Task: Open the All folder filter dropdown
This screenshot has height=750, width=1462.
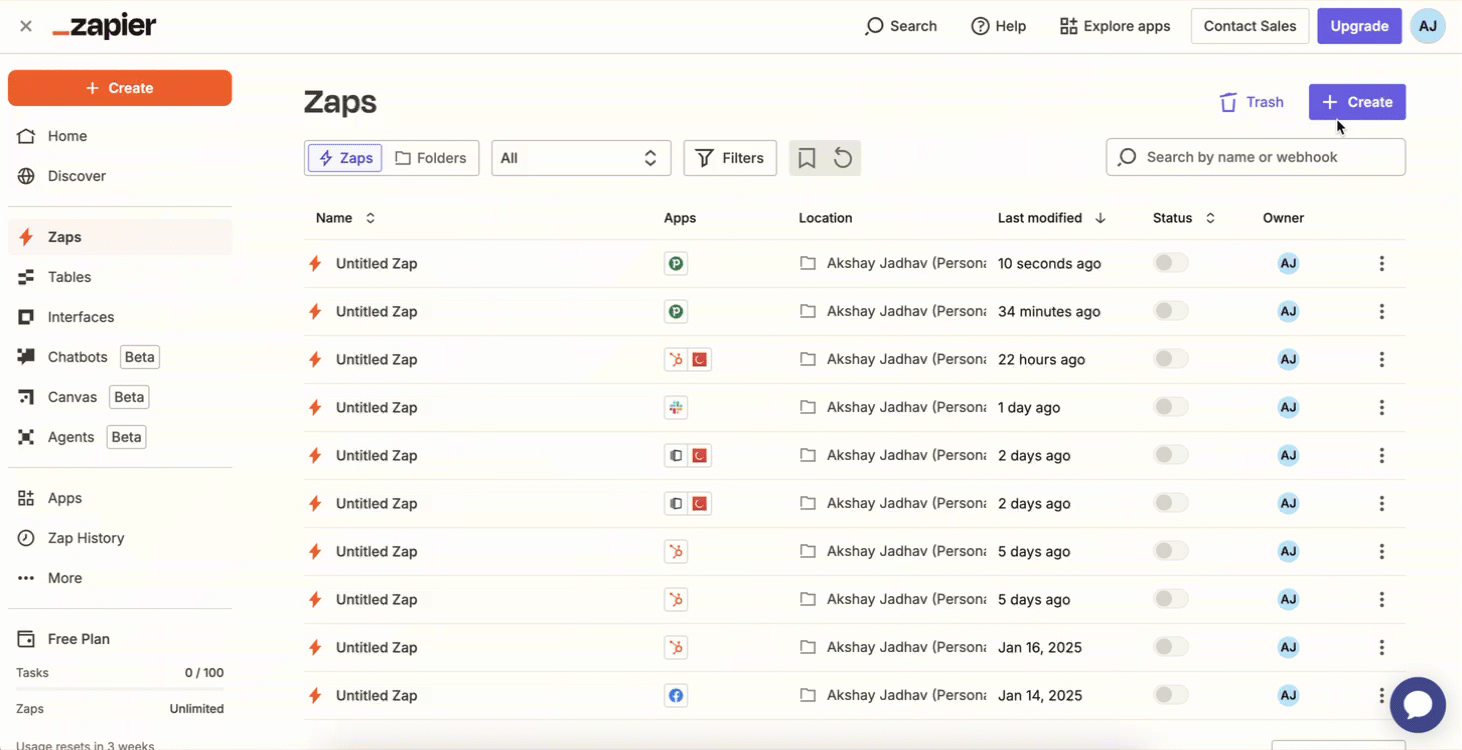Action: click(581, 158)
